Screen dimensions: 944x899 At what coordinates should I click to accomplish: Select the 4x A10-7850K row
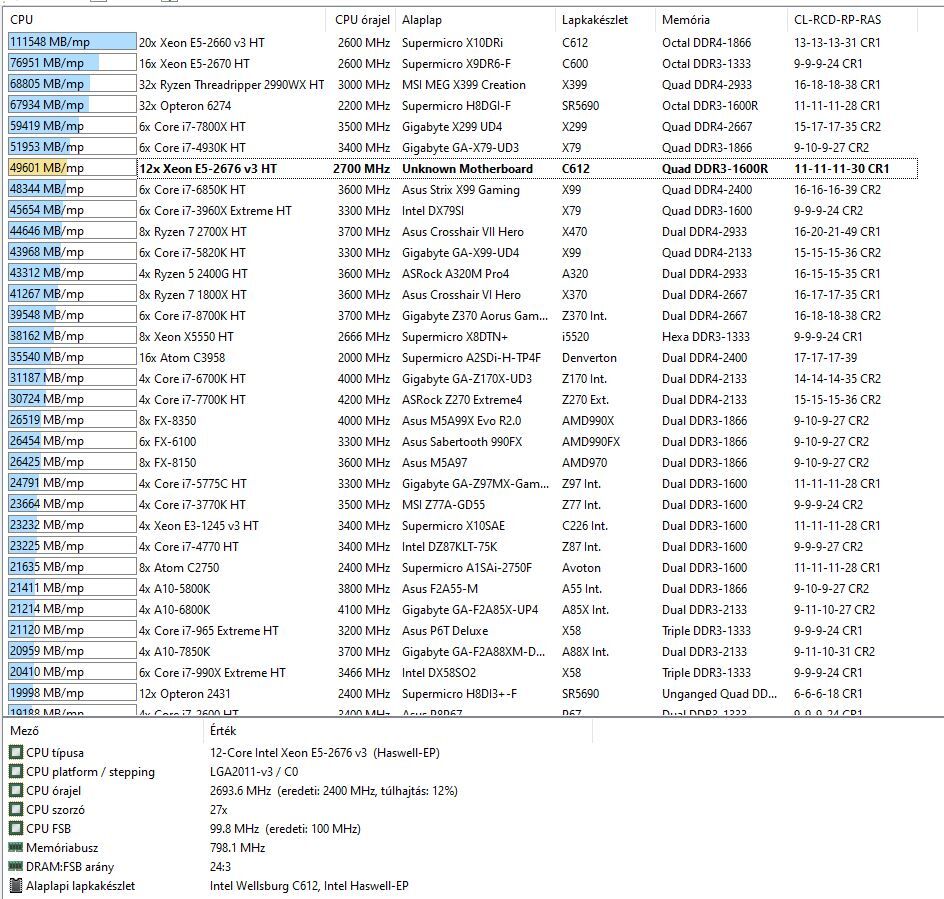[x=462, y=652]
